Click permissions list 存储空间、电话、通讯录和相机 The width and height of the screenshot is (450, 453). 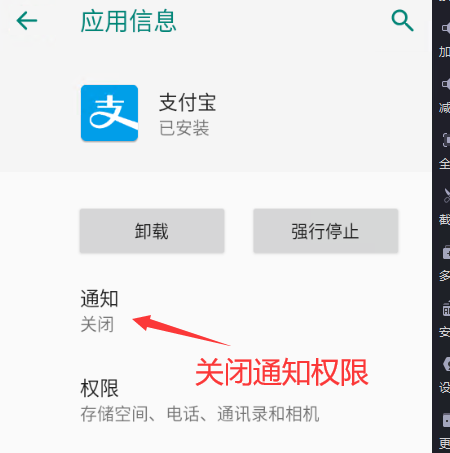coord(200,414)
